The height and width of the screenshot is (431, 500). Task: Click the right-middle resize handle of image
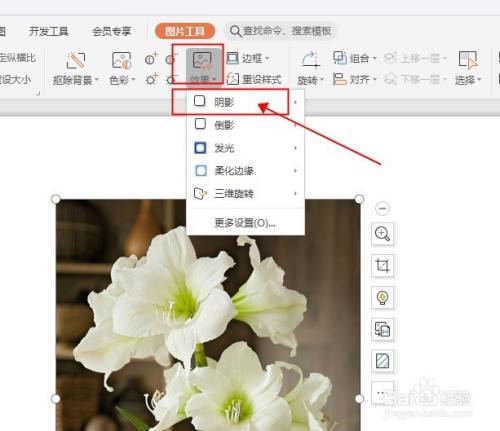tap(359, 398)
